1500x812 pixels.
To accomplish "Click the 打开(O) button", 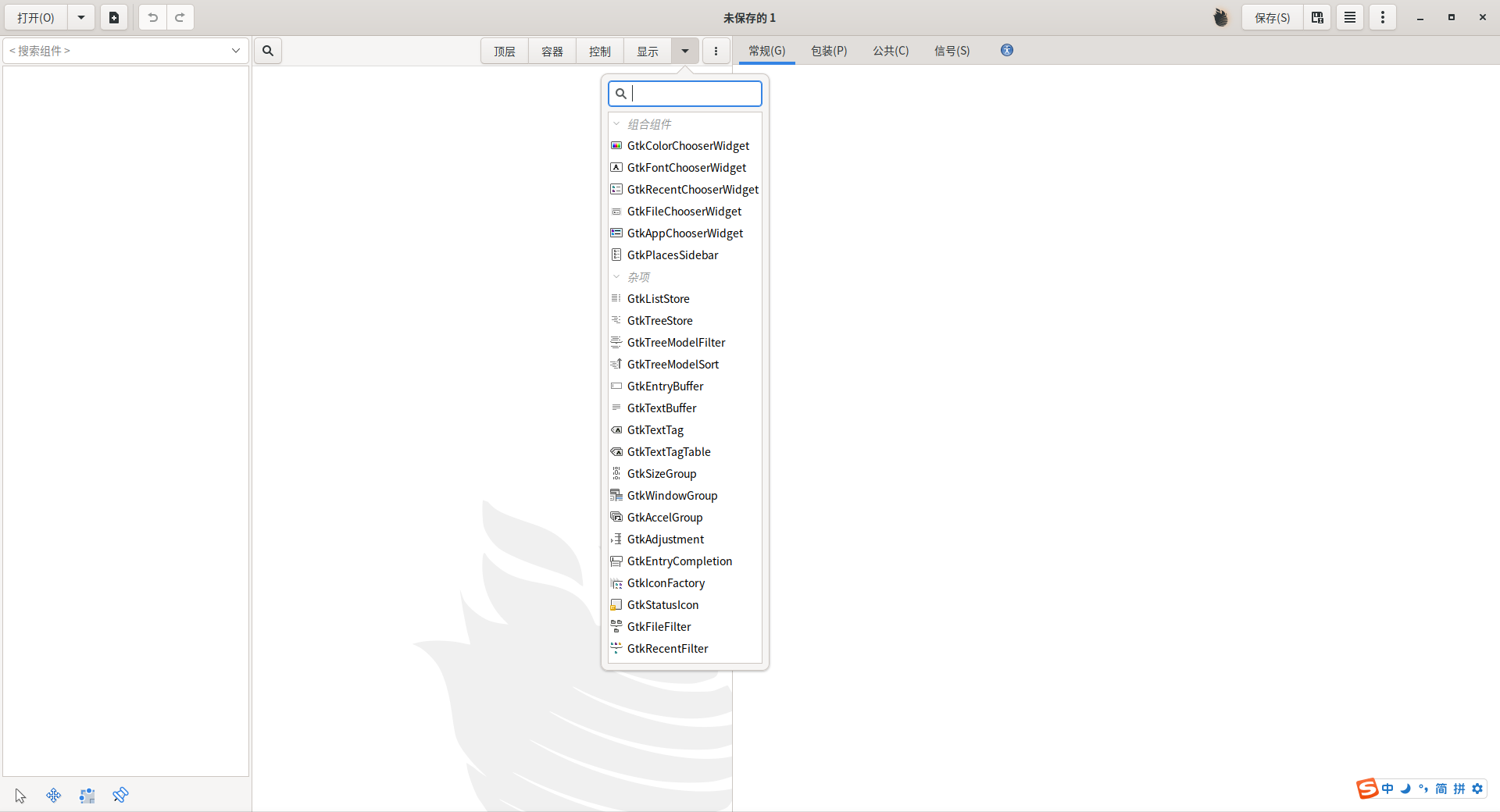I will pos(35,16).
